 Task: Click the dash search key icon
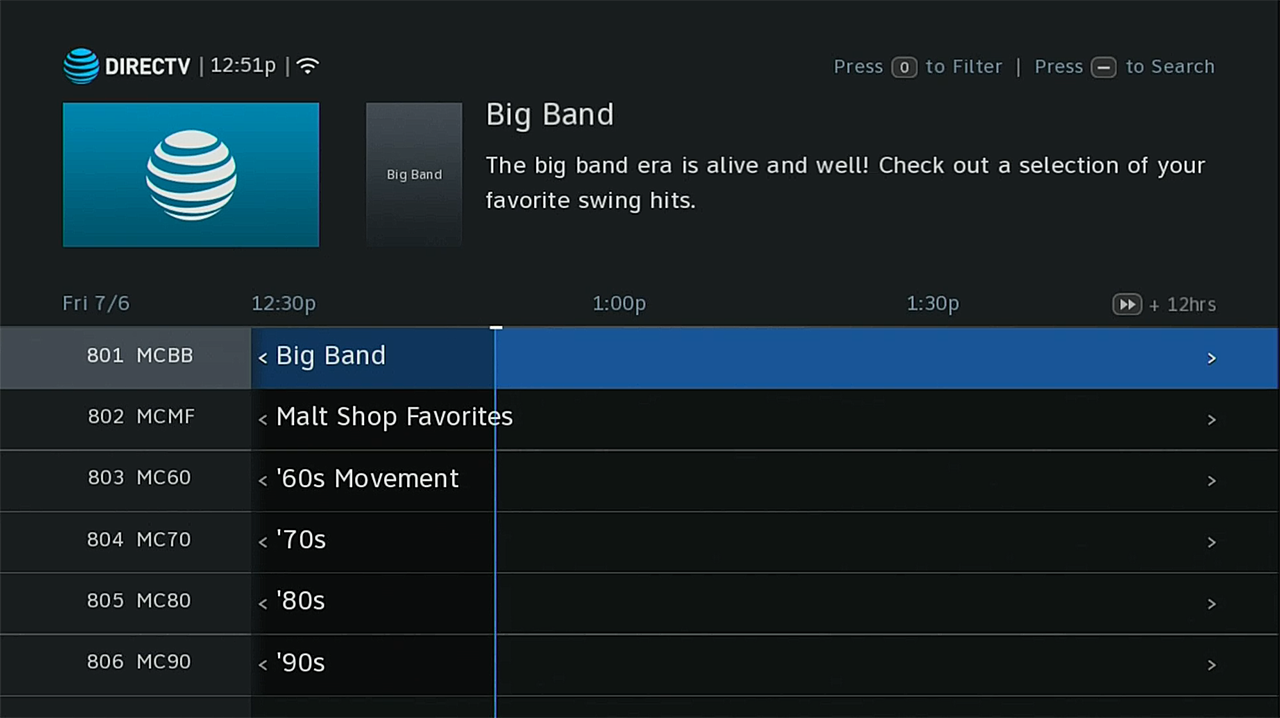click(x=1103, y=67)
